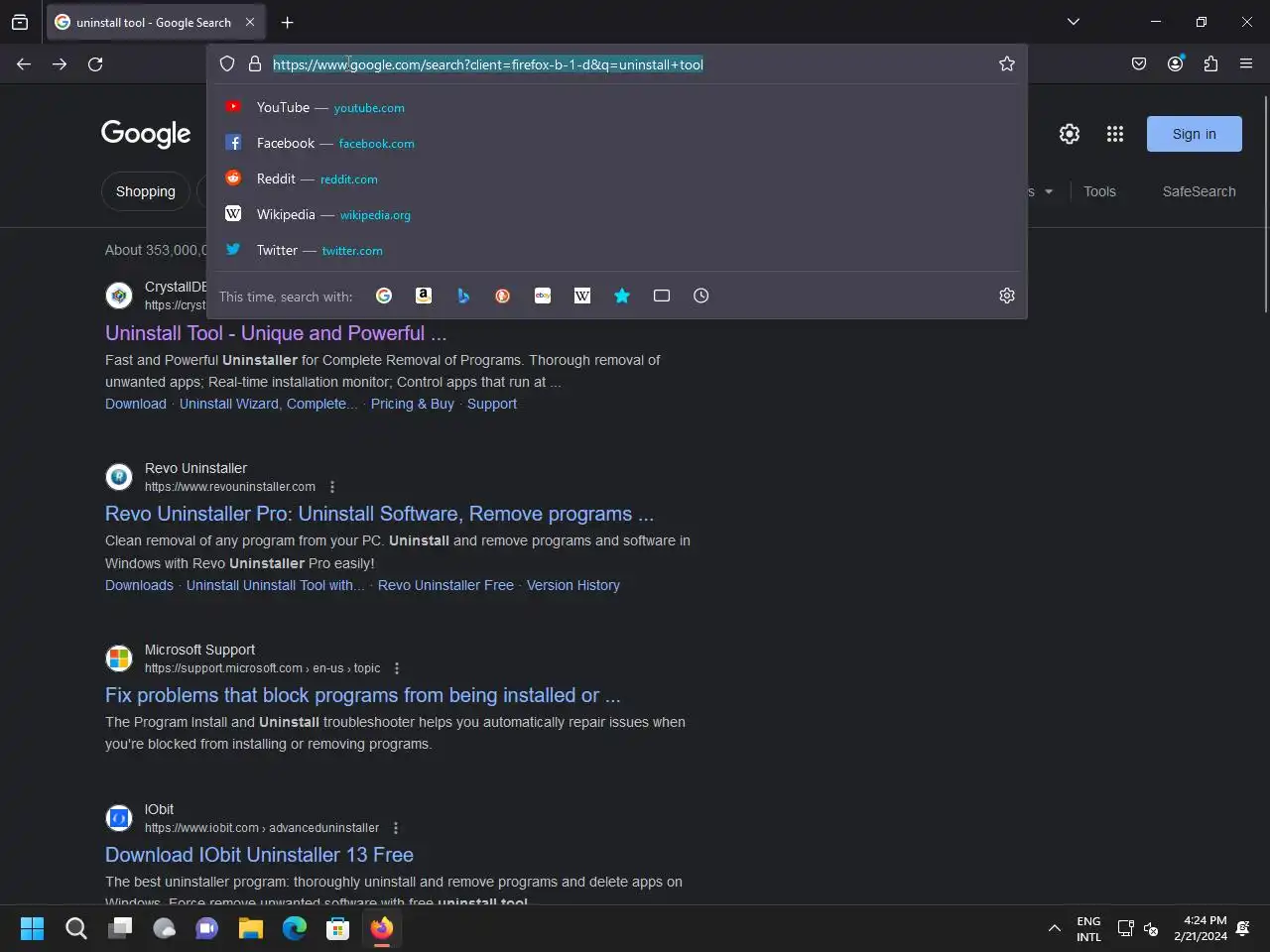The width and height of the screenshot is (1270, 952).
Task: Click the Google logo
Action: point(146,134)
